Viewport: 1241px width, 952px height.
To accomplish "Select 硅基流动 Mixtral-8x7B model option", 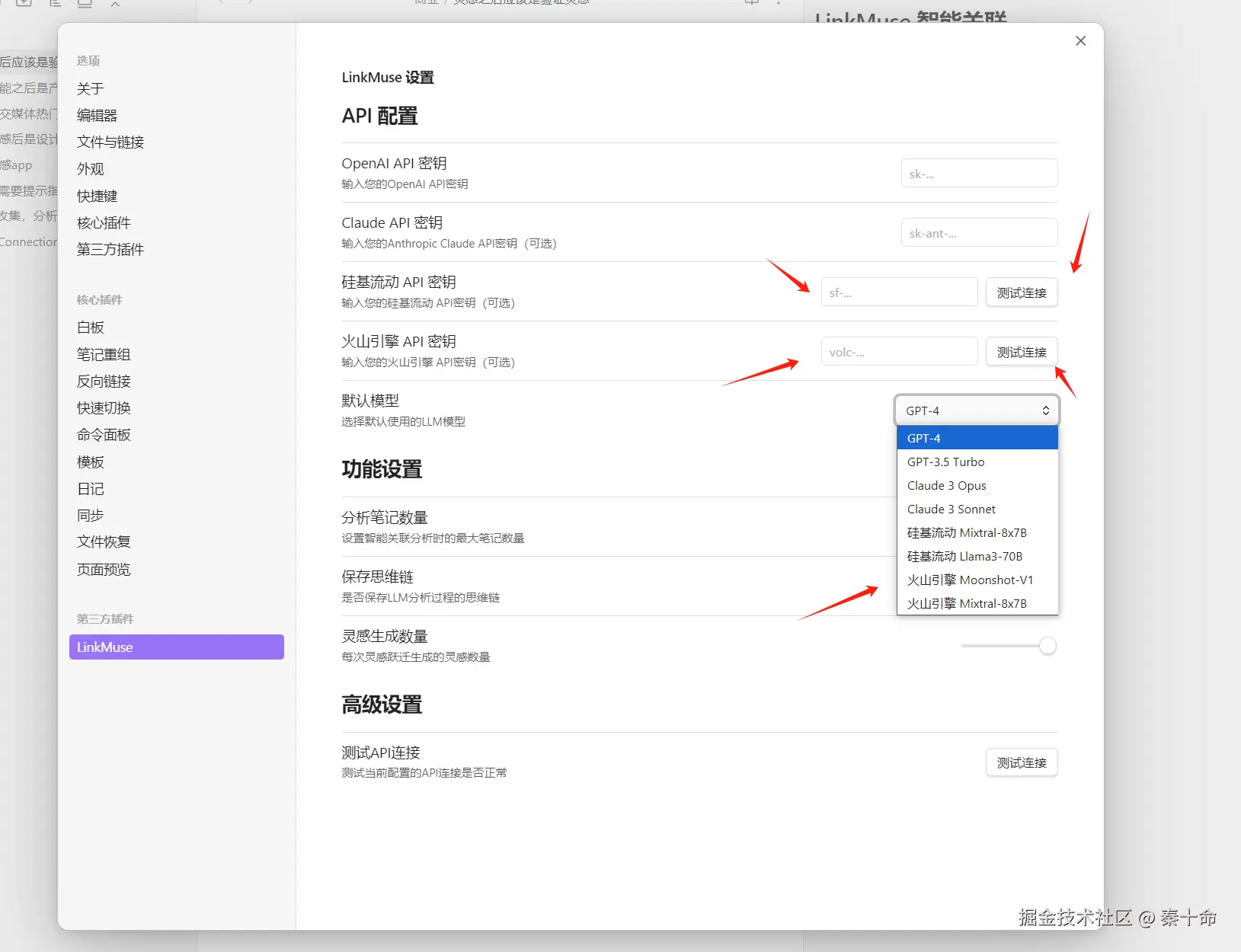I will point(977,532).
